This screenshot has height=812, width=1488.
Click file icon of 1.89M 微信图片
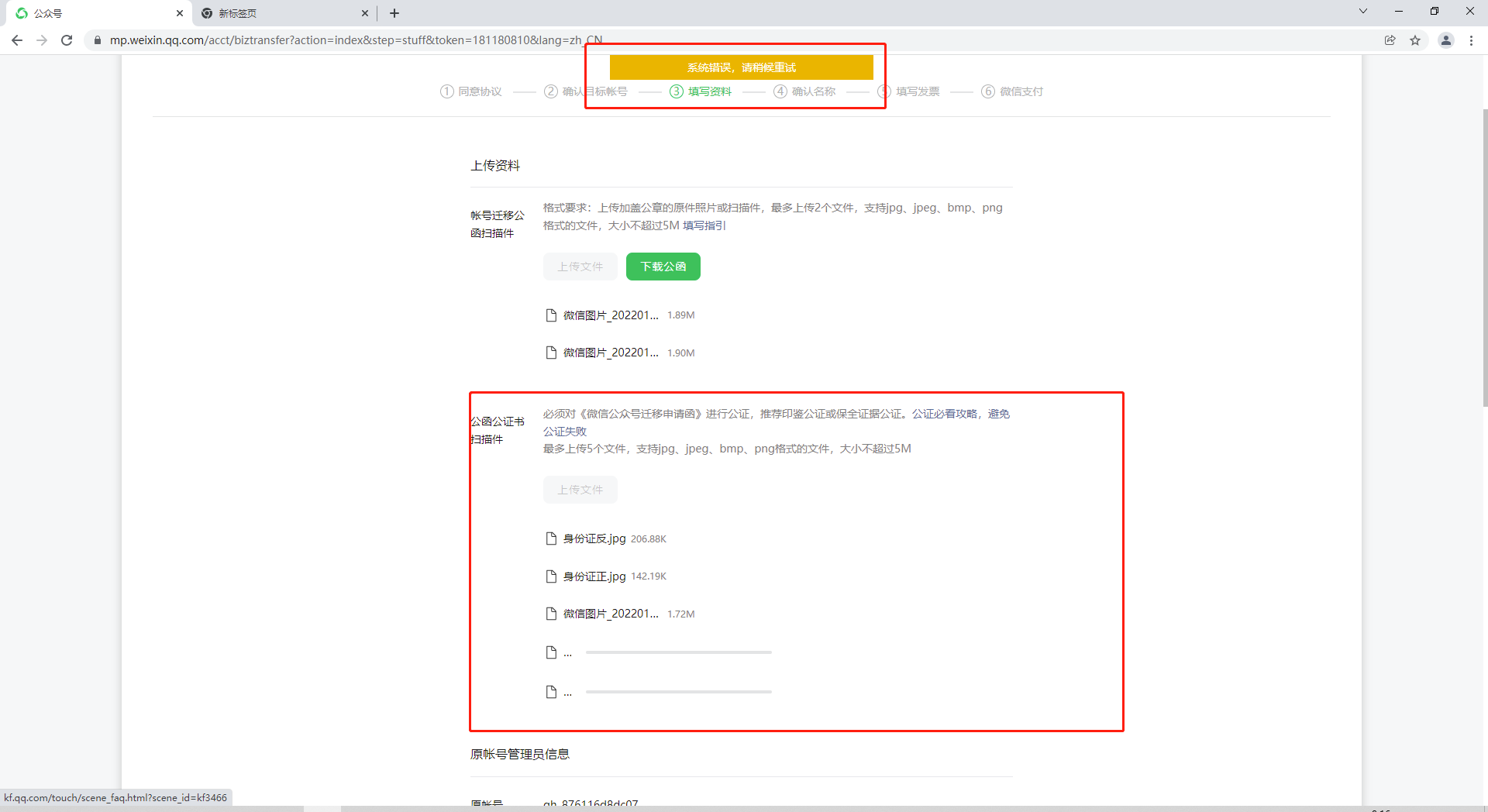[x=551, y=315]
